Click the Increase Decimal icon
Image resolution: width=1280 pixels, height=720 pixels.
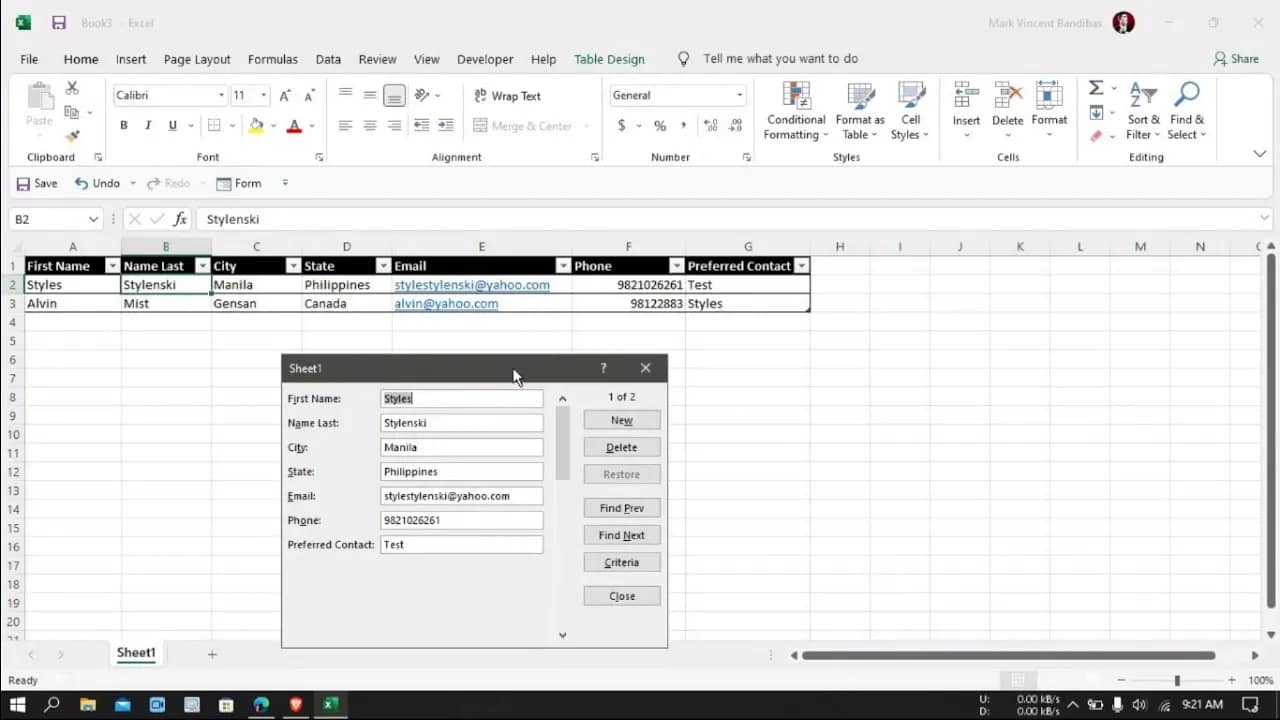pyautogui.click(x=710, y=127)
